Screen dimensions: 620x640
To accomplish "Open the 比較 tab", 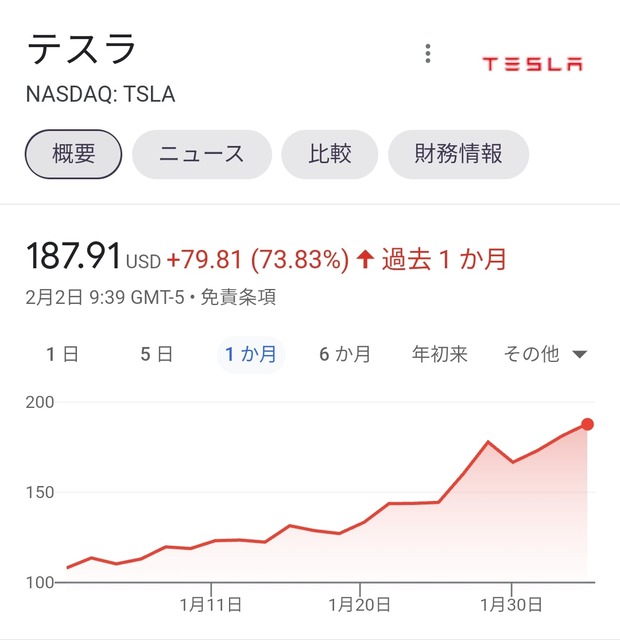I will 329,154.
